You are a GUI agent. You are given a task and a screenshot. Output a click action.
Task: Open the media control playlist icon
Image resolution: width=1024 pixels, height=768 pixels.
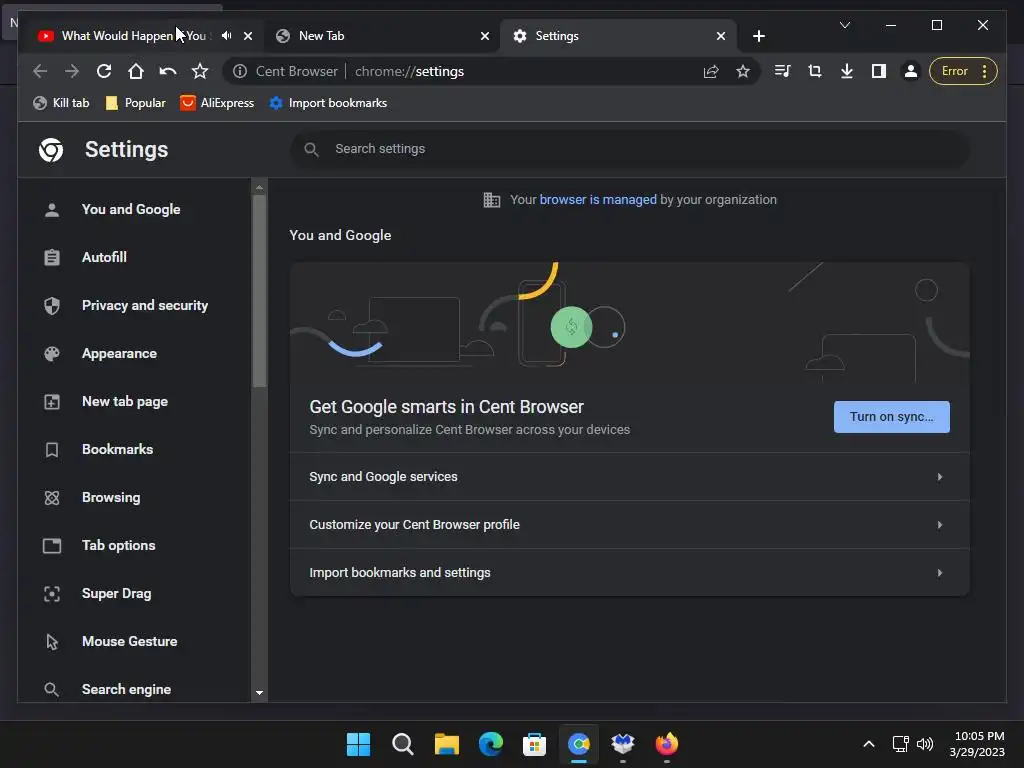pyautogui.click(x=782, y=71)
